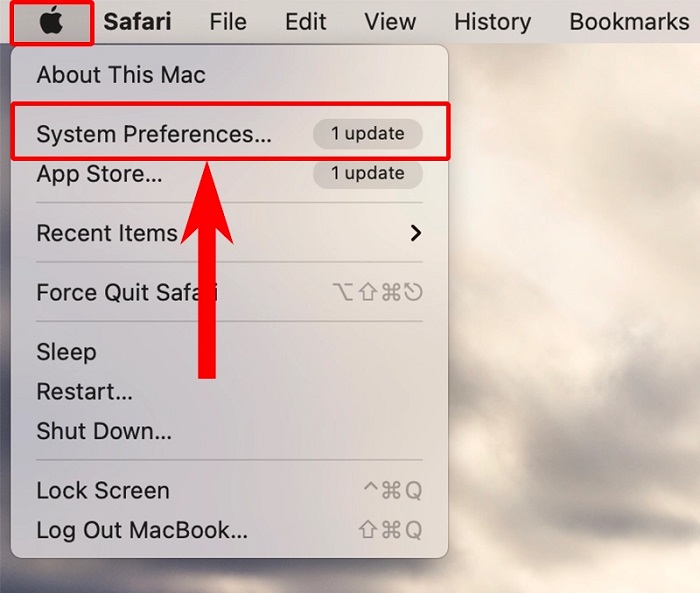Screen dimensions: 700x593
Task: Click the update badge beside App Store
Action: pos(367,173)
